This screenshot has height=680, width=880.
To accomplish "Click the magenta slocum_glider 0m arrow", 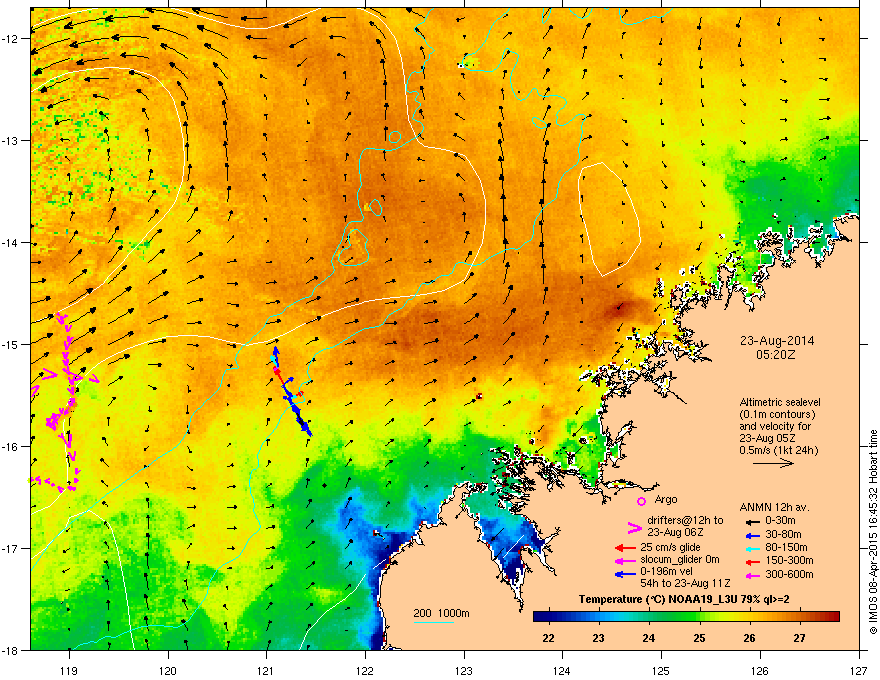I will [625, 560].
